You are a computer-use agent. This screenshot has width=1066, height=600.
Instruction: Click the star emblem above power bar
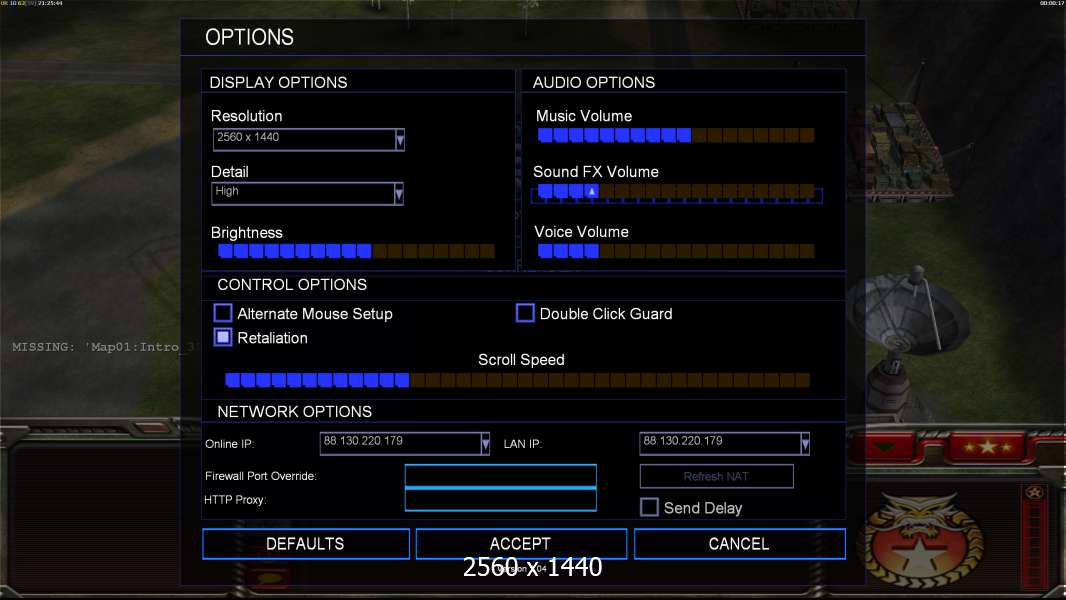pyautogui.click(x=1035, y=493)
